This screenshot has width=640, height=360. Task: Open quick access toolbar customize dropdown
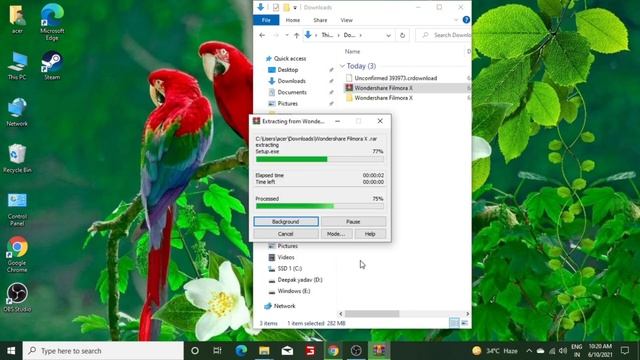(295, 8)
